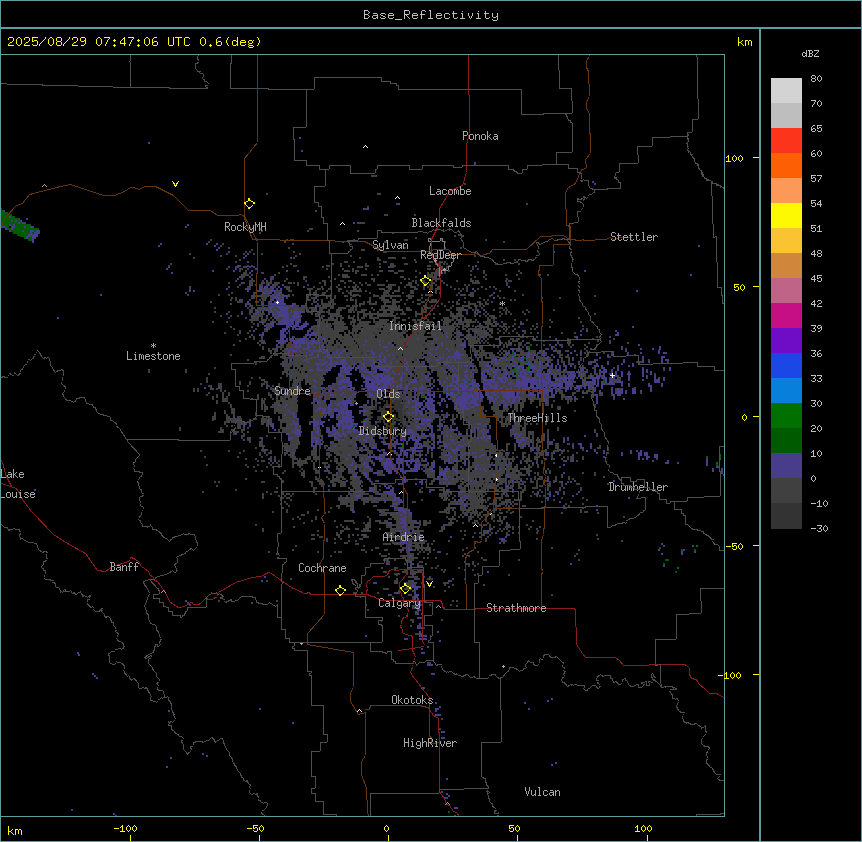862x842 pixels.
Task: Click the white asterisk above the Limestone label
Action: pos(153,346)
